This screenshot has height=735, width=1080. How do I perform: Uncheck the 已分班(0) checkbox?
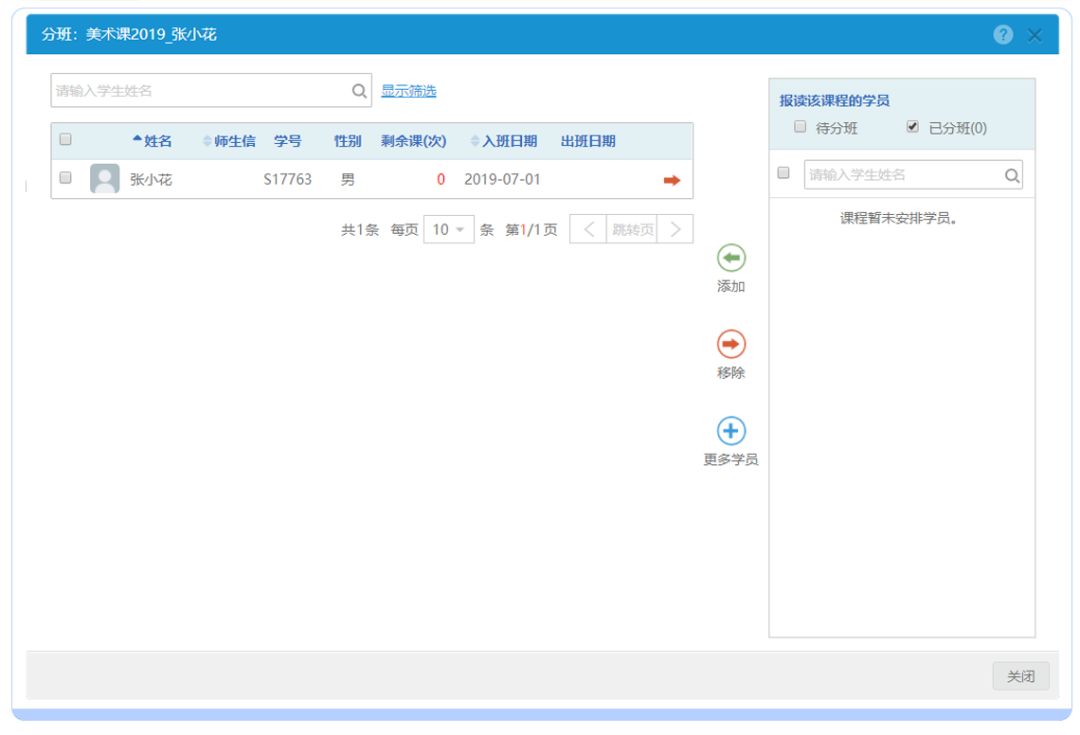click(x=912, y=127)
